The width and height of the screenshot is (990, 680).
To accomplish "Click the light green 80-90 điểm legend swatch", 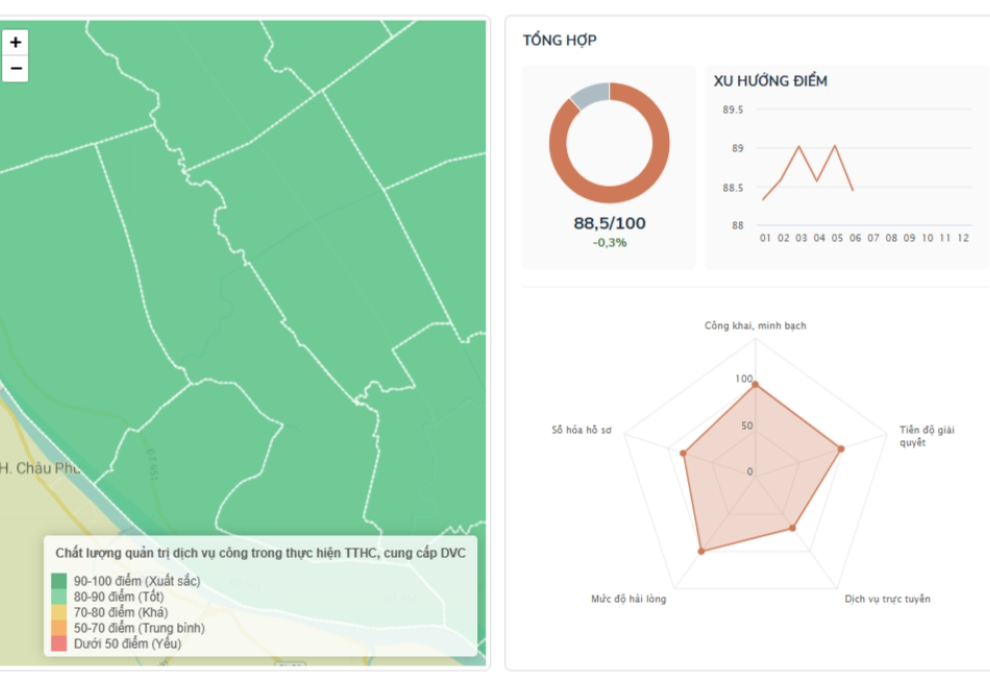I will [59, 597].
